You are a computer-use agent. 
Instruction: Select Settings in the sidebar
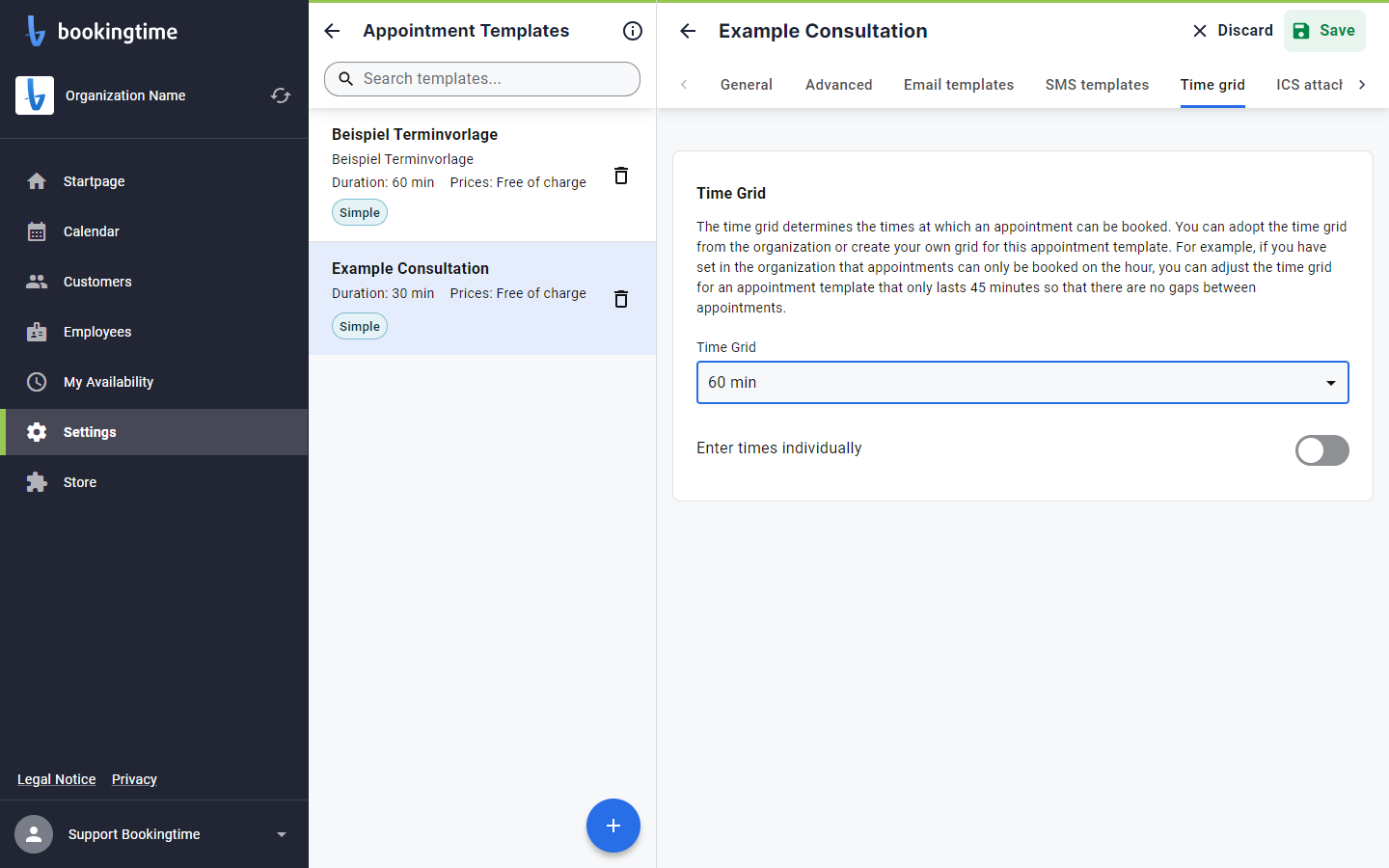pyautogui.click(x=154, y=432)
